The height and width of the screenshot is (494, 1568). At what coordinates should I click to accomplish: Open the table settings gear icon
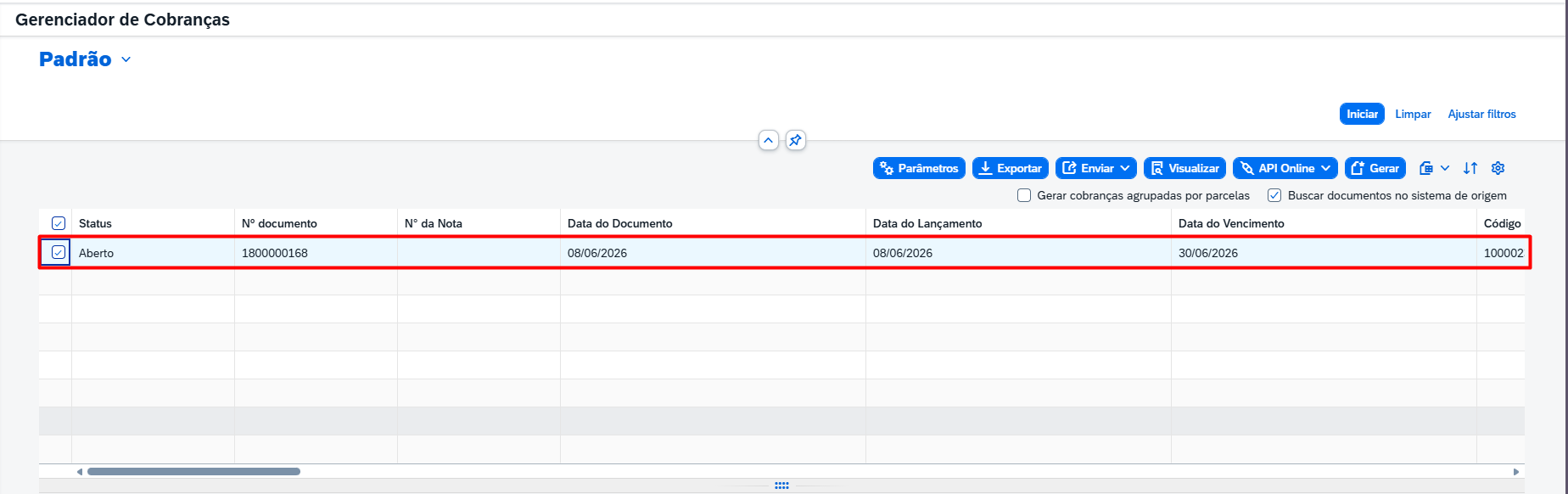pos(1498,168)
